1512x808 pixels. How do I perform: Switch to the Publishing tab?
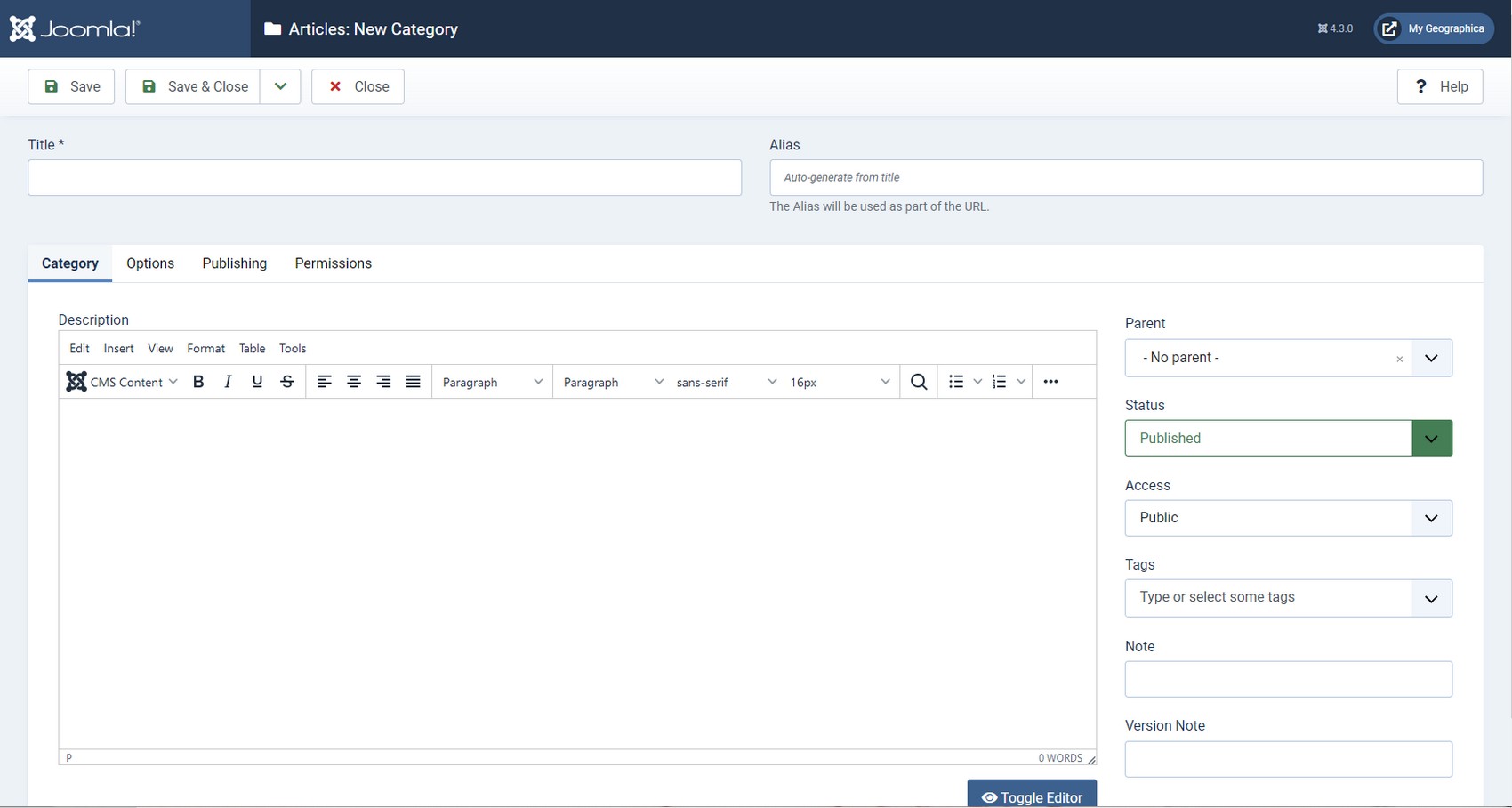(235, 263)
